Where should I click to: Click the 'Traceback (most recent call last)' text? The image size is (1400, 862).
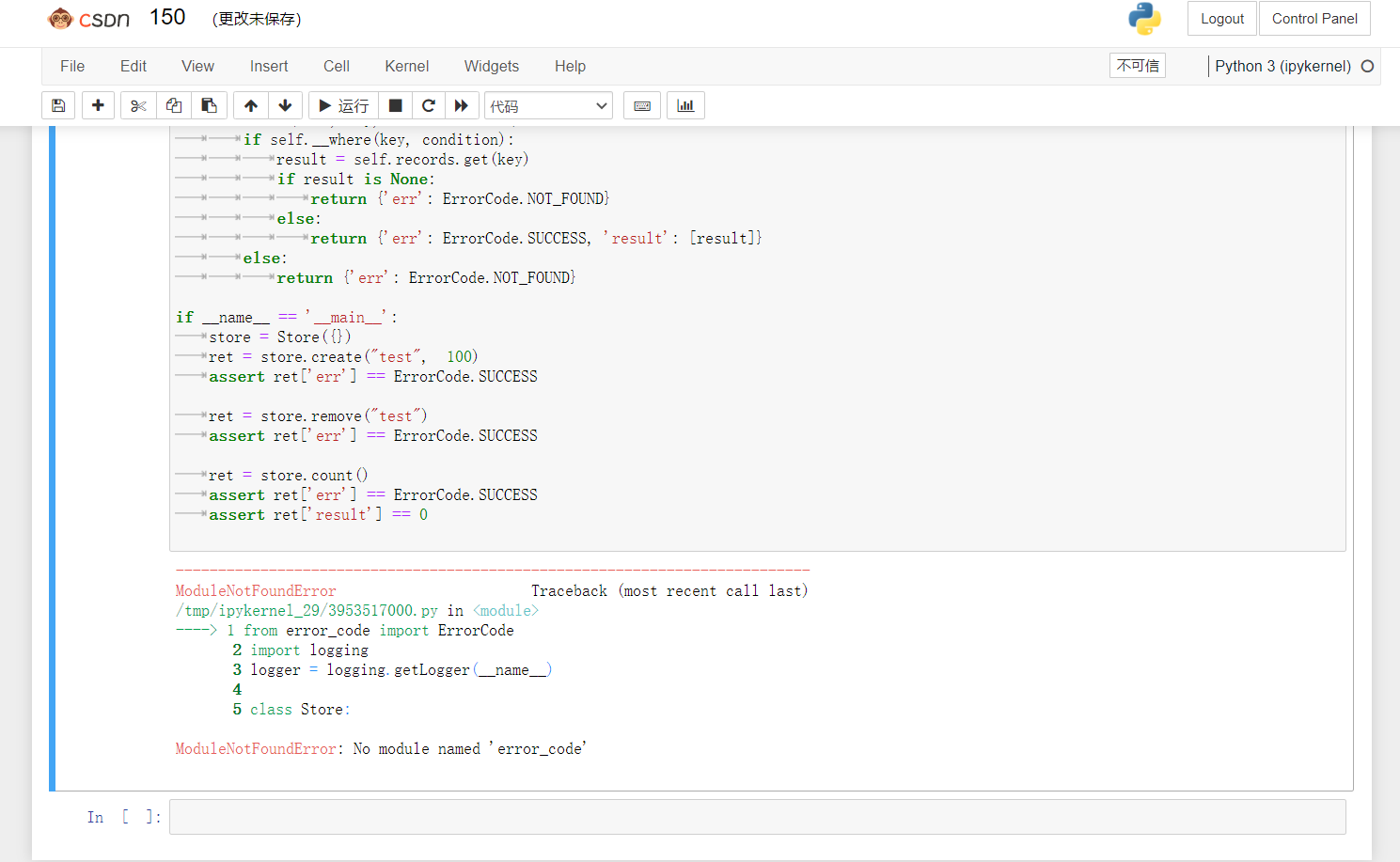(x=669, y=590)
